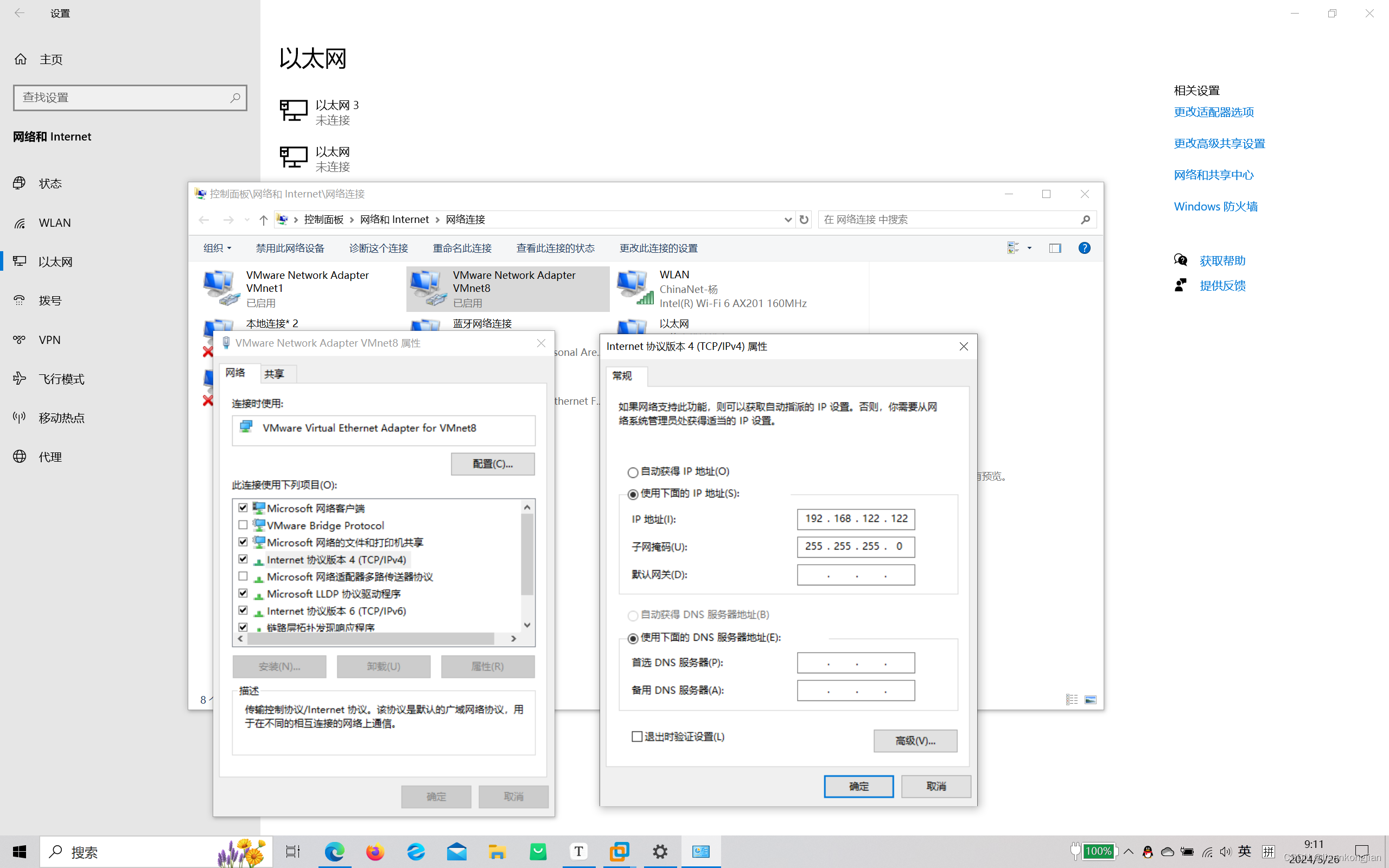Click the 配置(C)... button

click(x=493, y=464)
